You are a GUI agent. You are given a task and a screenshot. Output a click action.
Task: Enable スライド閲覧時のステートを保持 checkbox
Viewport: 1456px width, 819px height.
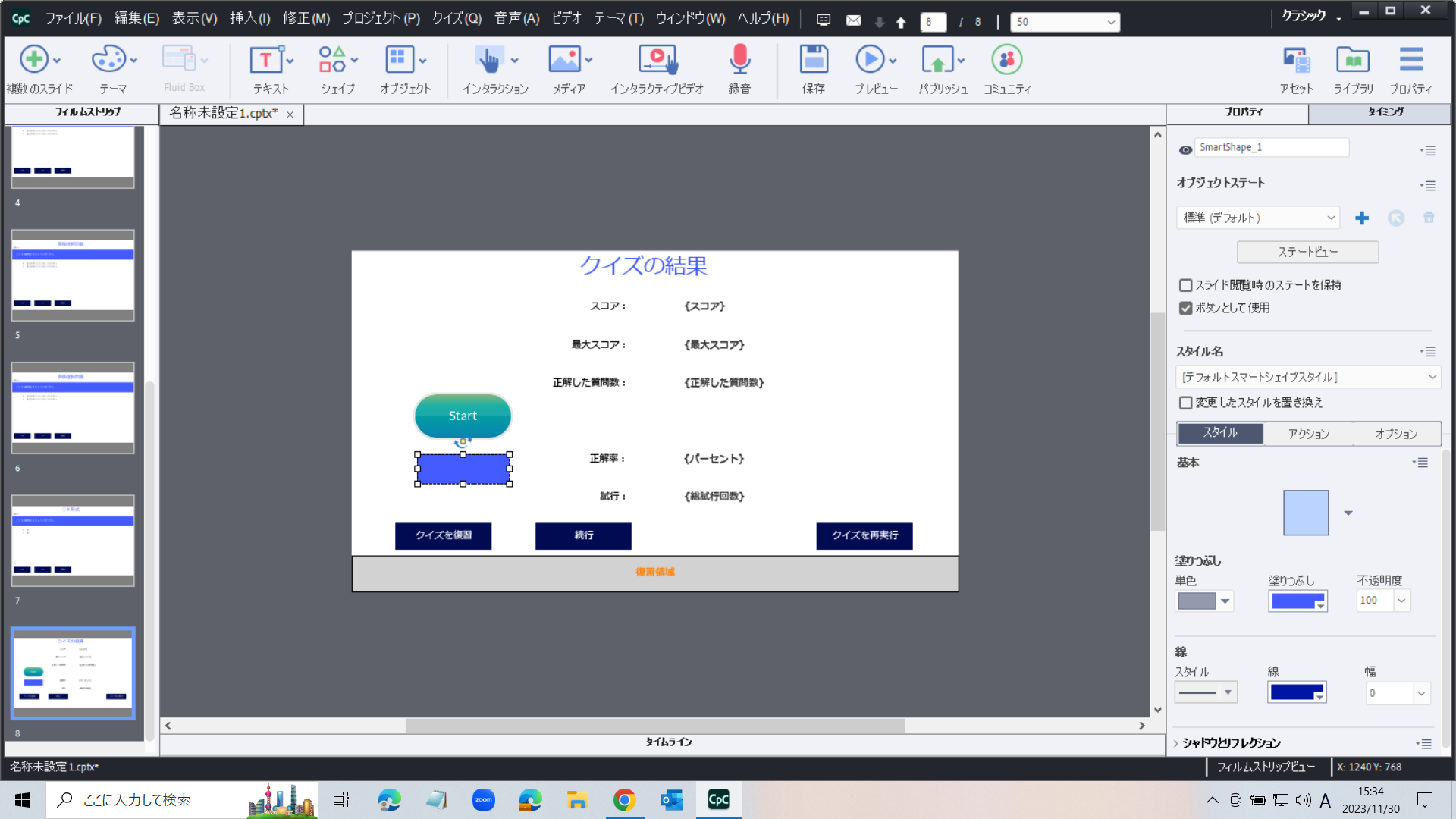(1185, 284)
